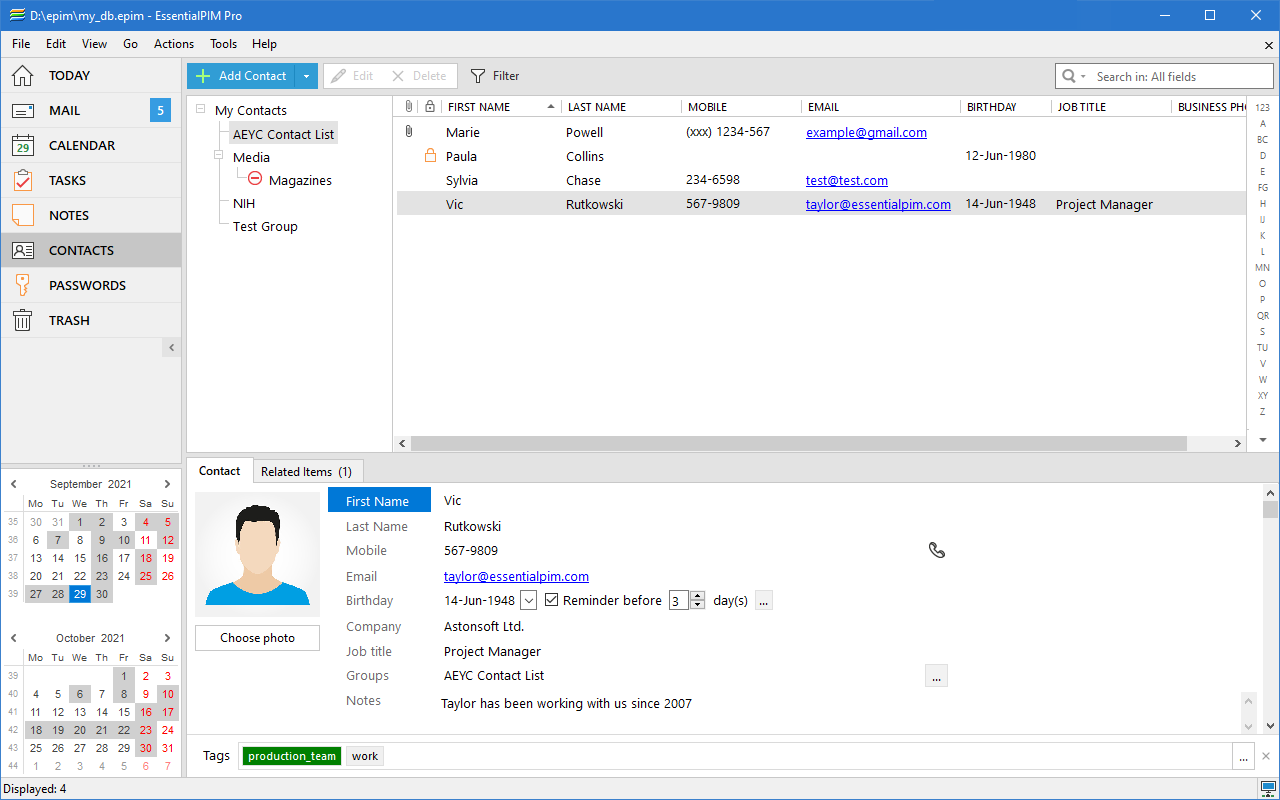
Task: Open the Birthday date picker dropdown
Action: coord(529,601)
